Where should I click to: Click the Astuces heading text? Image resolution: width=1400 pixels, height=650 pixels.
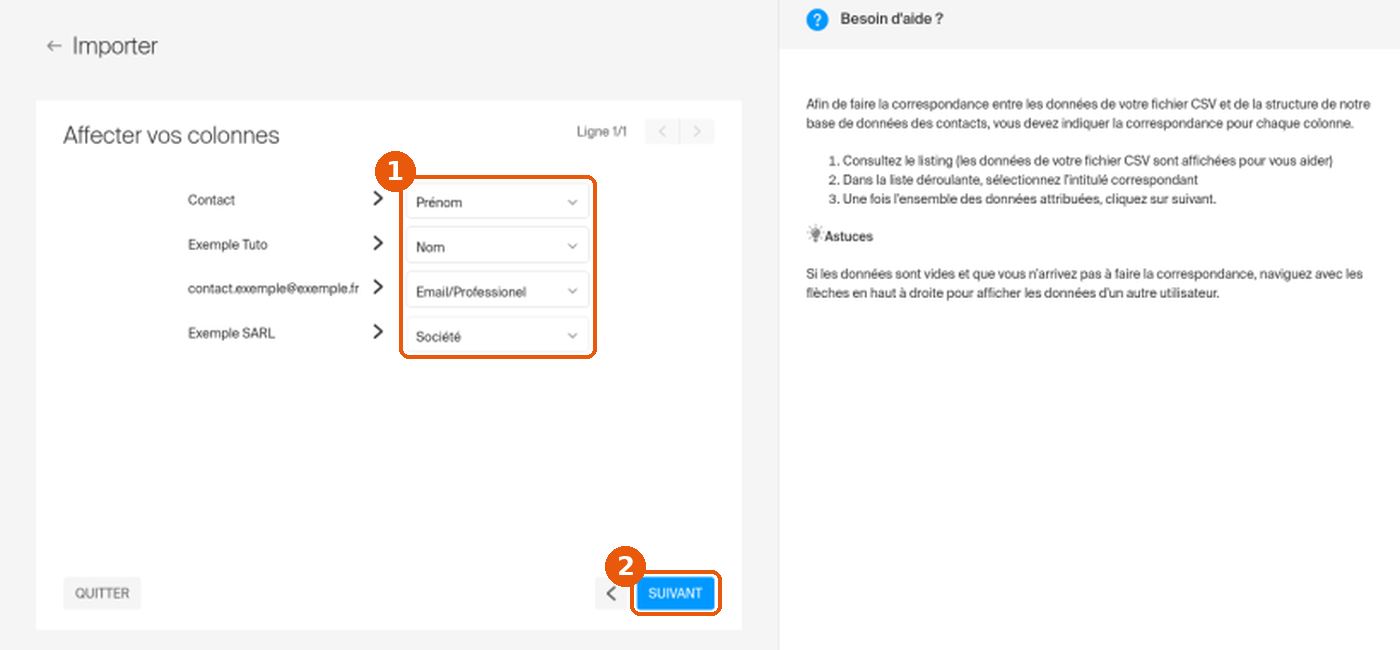(849, 237)
